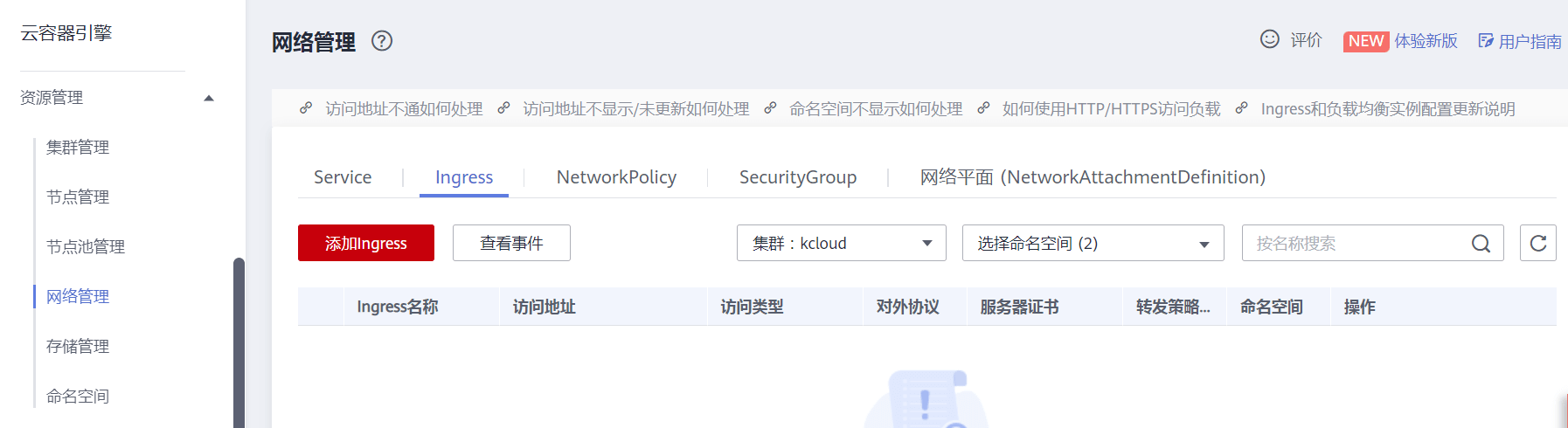This screenshot has height=428, width=1568.
Task: Collapse the 资源管理 section arrow
Action: click(209, 98)
